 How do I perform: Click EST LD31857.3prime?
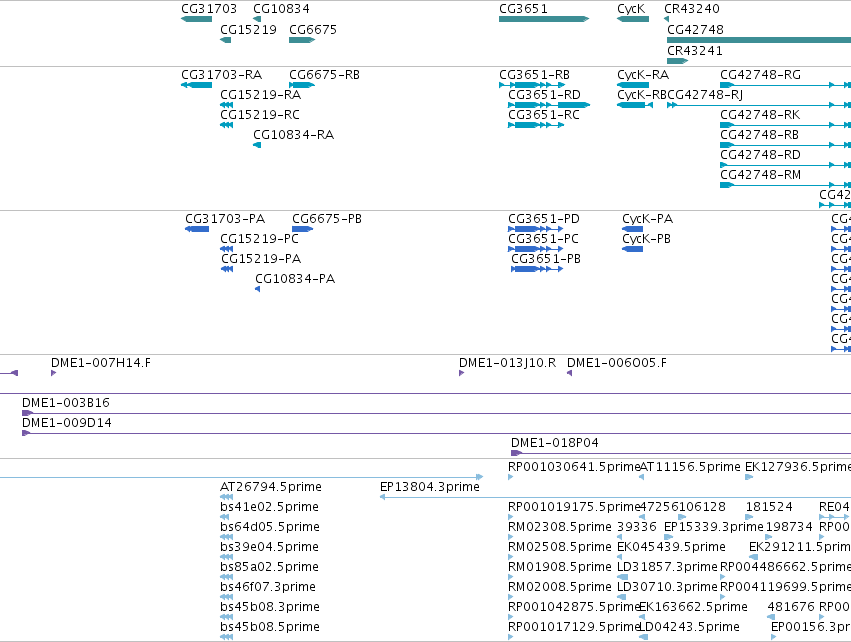623,577
